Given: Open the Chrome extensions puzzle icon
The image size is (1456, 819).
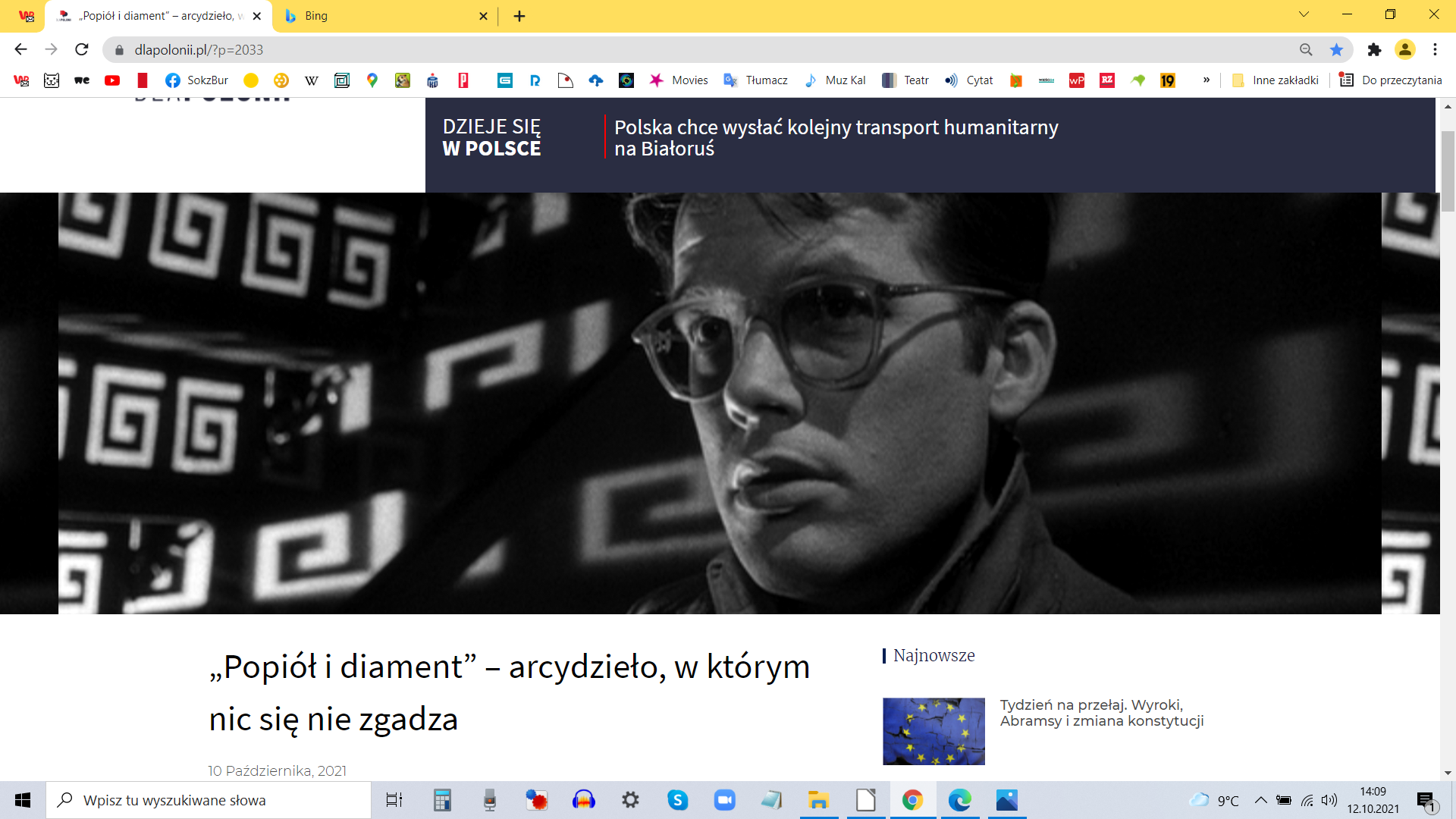Looking at the screenshot, I should (x=1374, y=49).
